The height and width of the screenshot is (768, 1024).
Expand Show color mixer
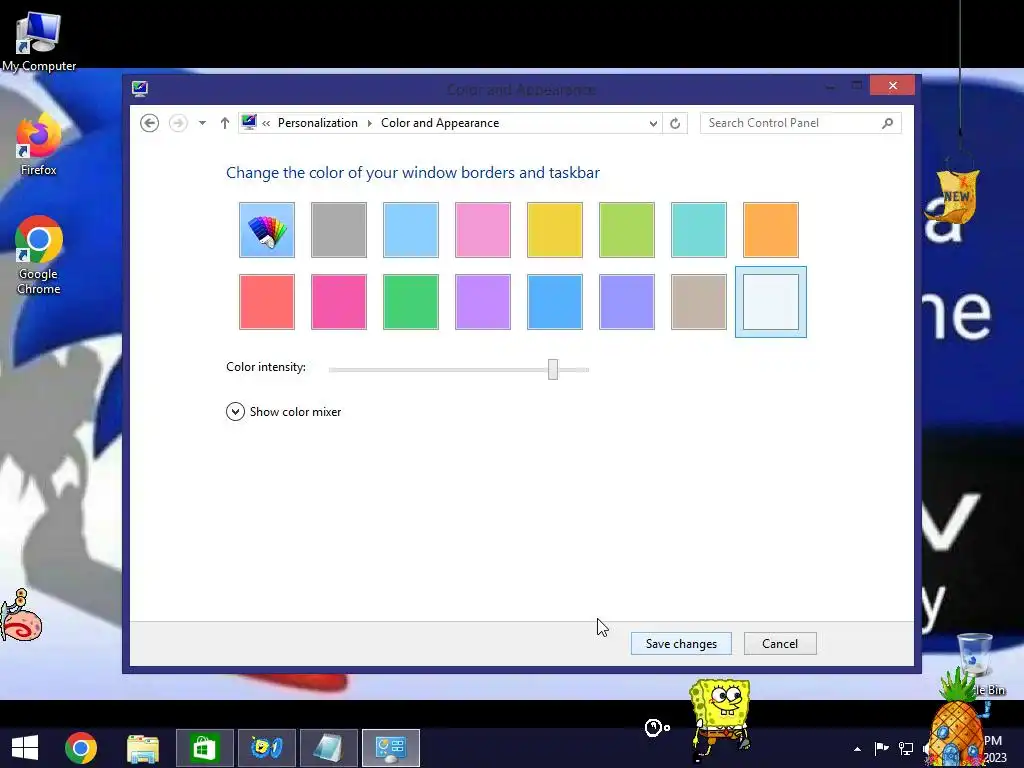(x=283, y=411)
